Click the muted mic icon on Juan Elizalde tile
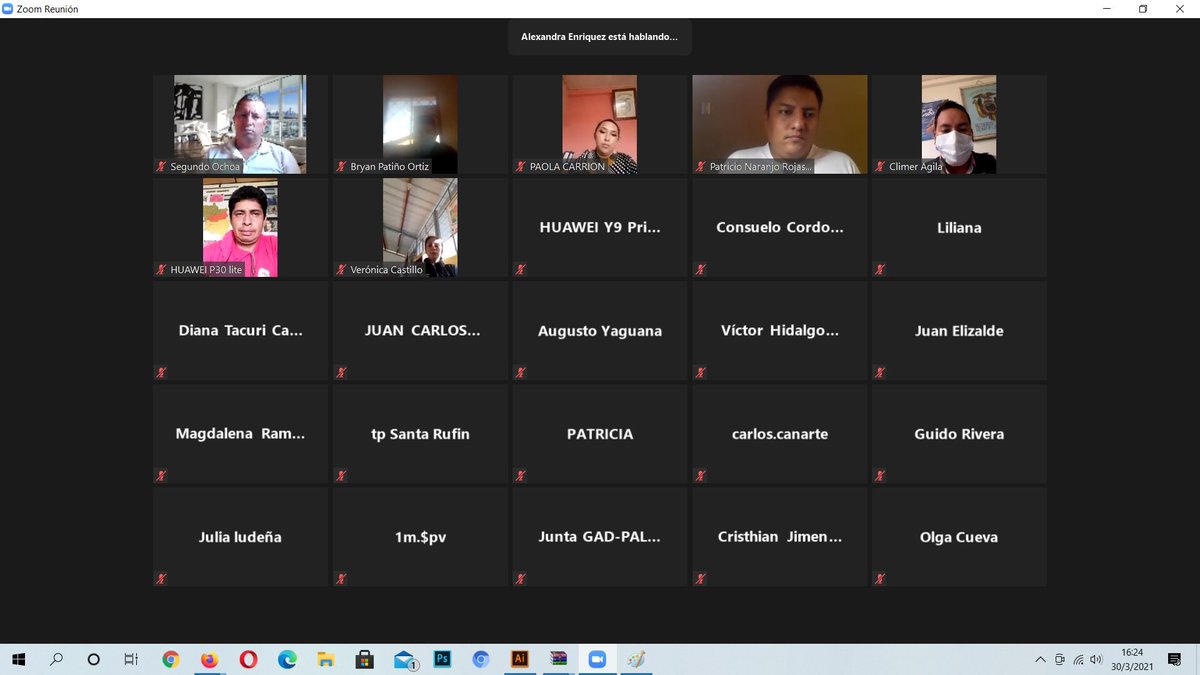Viewport: 1200px width, 675px height. coord(881,372)
